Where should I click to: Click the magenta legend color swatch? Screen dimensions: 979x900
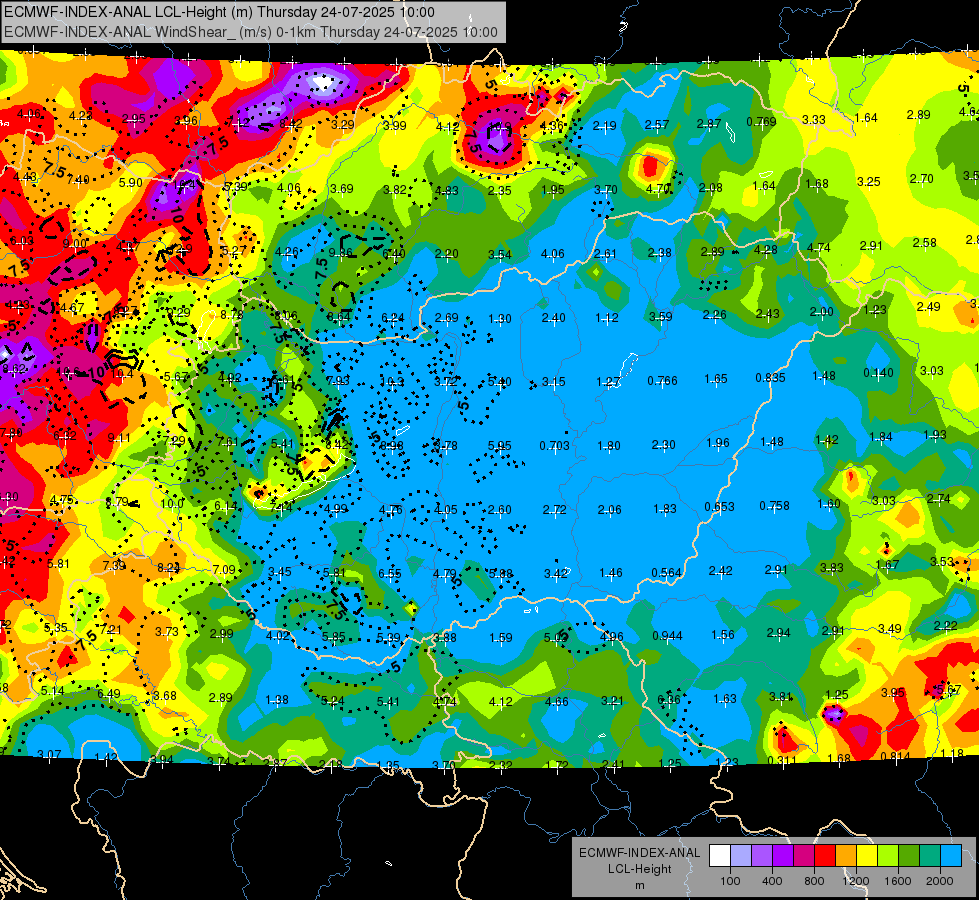(804, 856)
